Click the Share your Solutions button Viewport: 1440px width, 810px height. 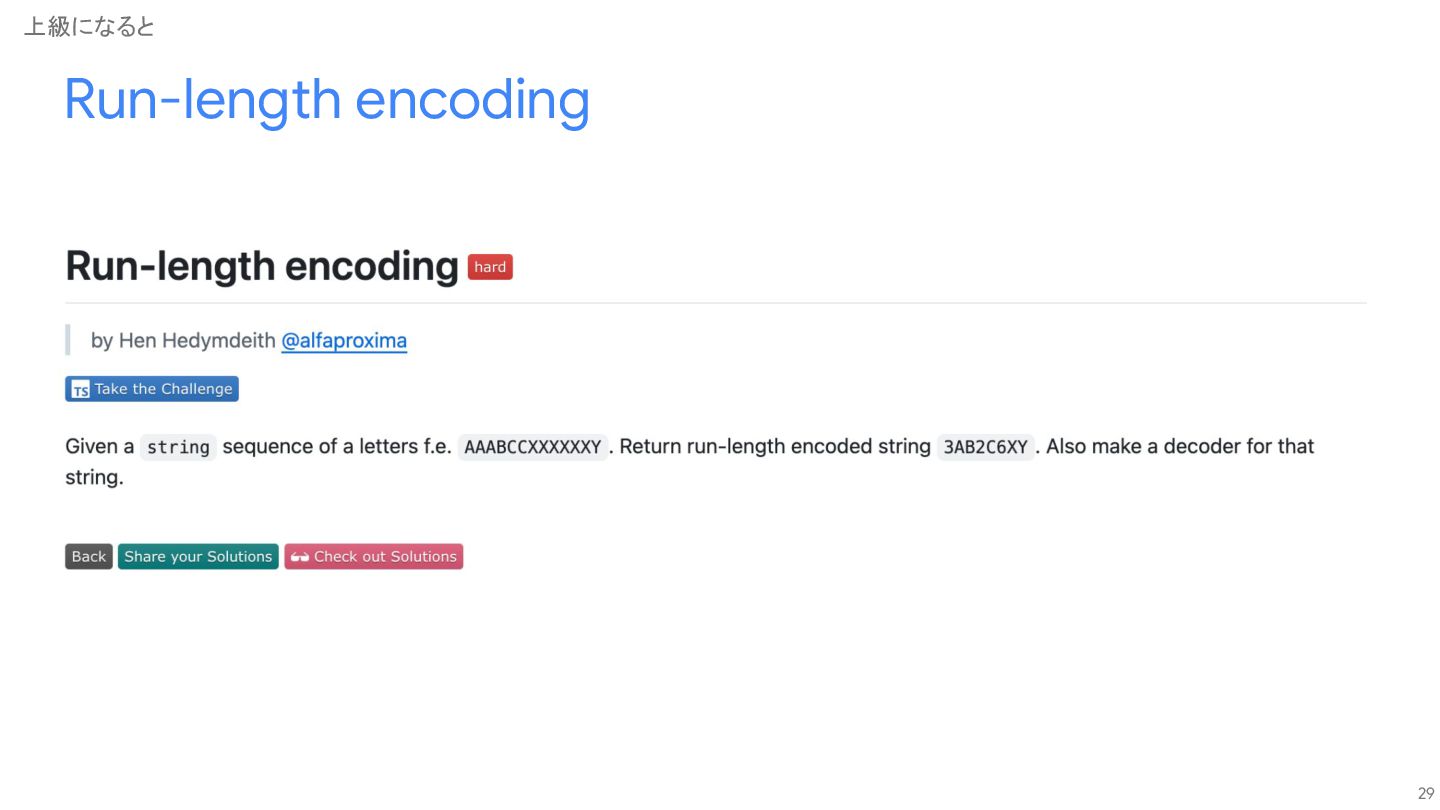[x=198, y=557]
